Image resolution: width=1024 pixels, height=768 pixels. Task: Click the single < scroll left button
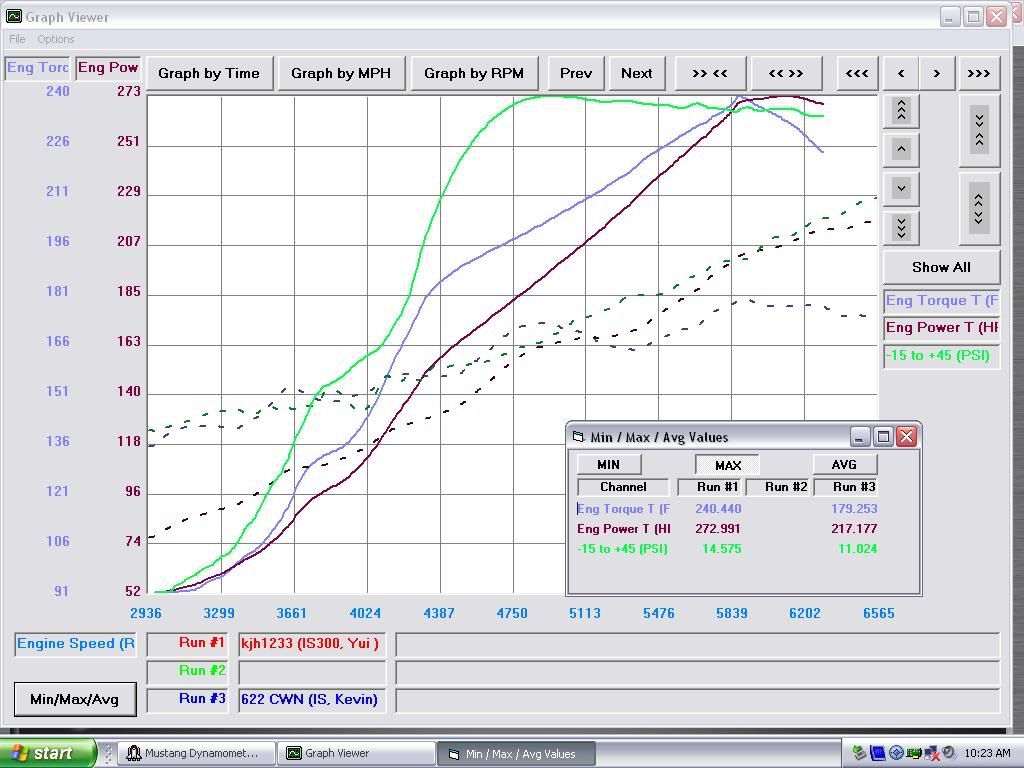(901, 73)
